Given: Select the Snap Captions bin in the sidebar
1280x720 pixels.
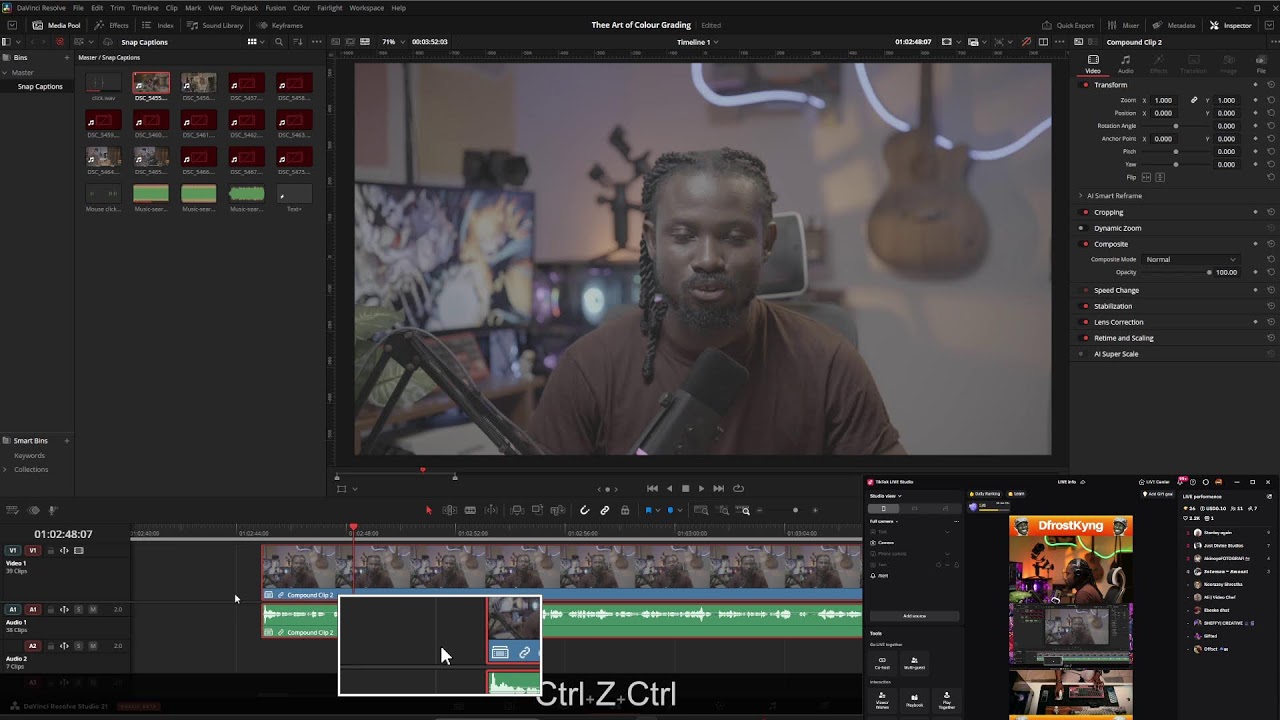Looking at the screenshot, I should 40,86.
